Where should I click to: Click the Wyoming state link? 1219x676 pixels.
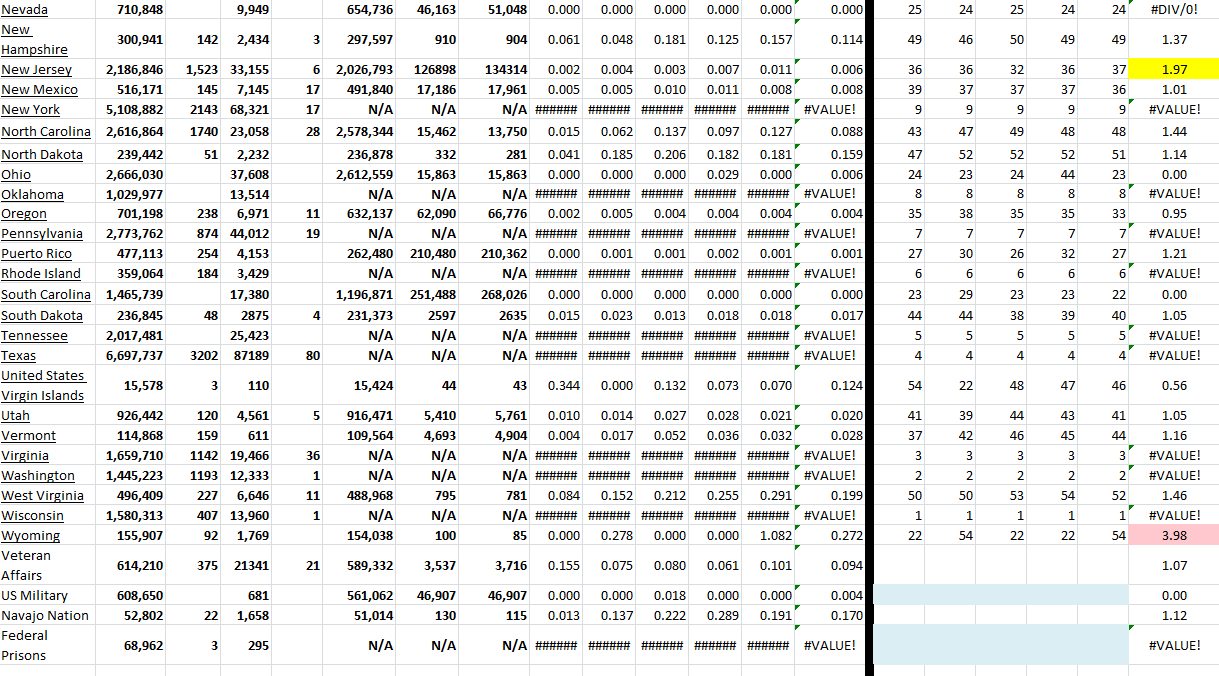click(30, 536)
